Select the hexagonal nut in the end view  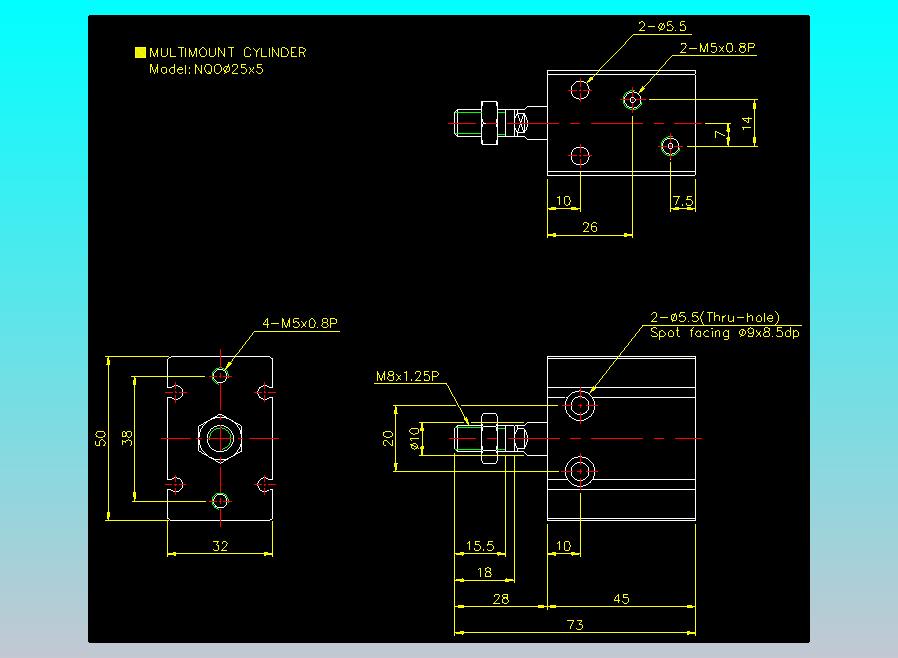tap(220, 439)
